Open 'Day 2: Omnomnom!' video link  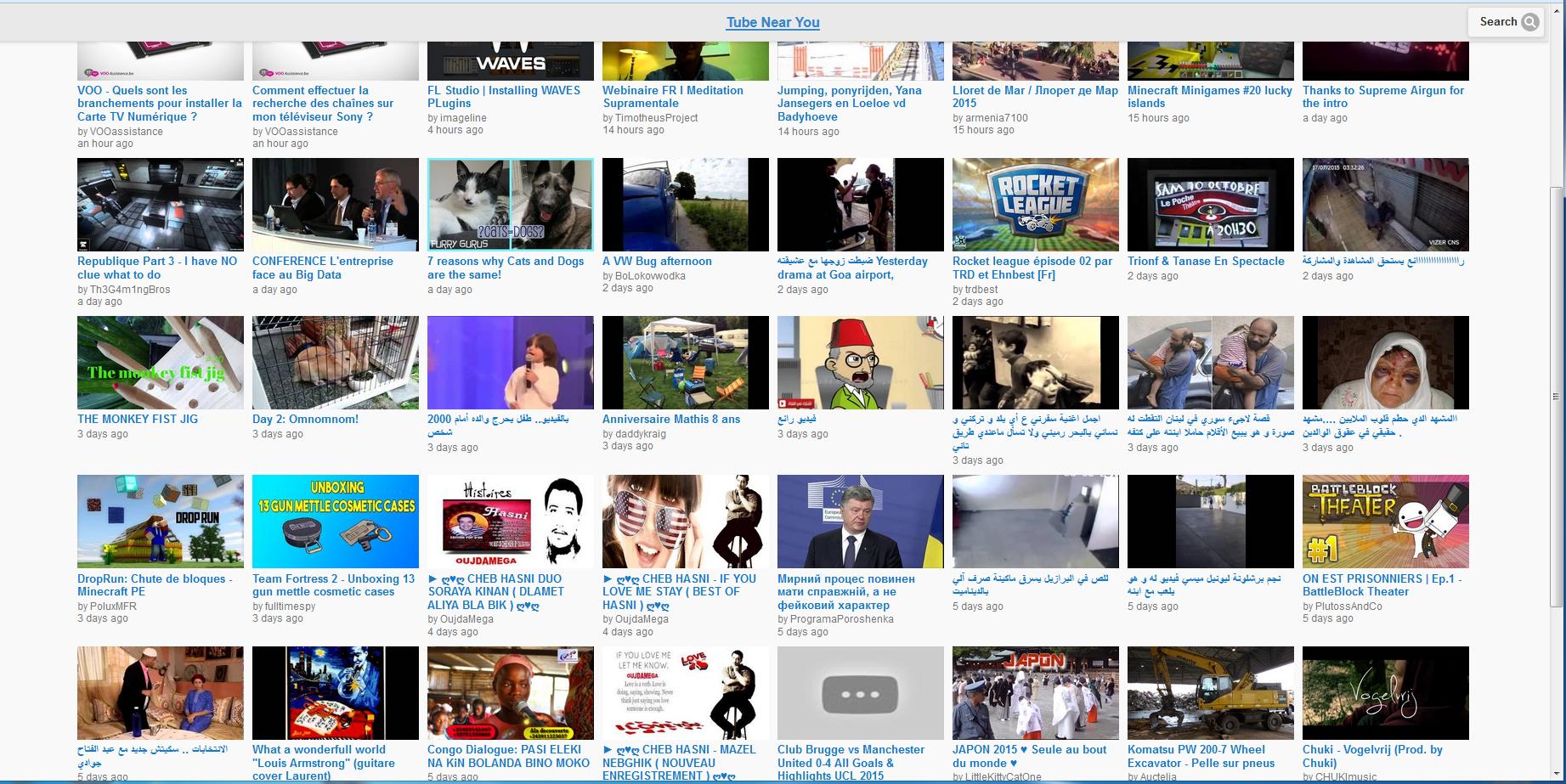click(x=305, y=419)
